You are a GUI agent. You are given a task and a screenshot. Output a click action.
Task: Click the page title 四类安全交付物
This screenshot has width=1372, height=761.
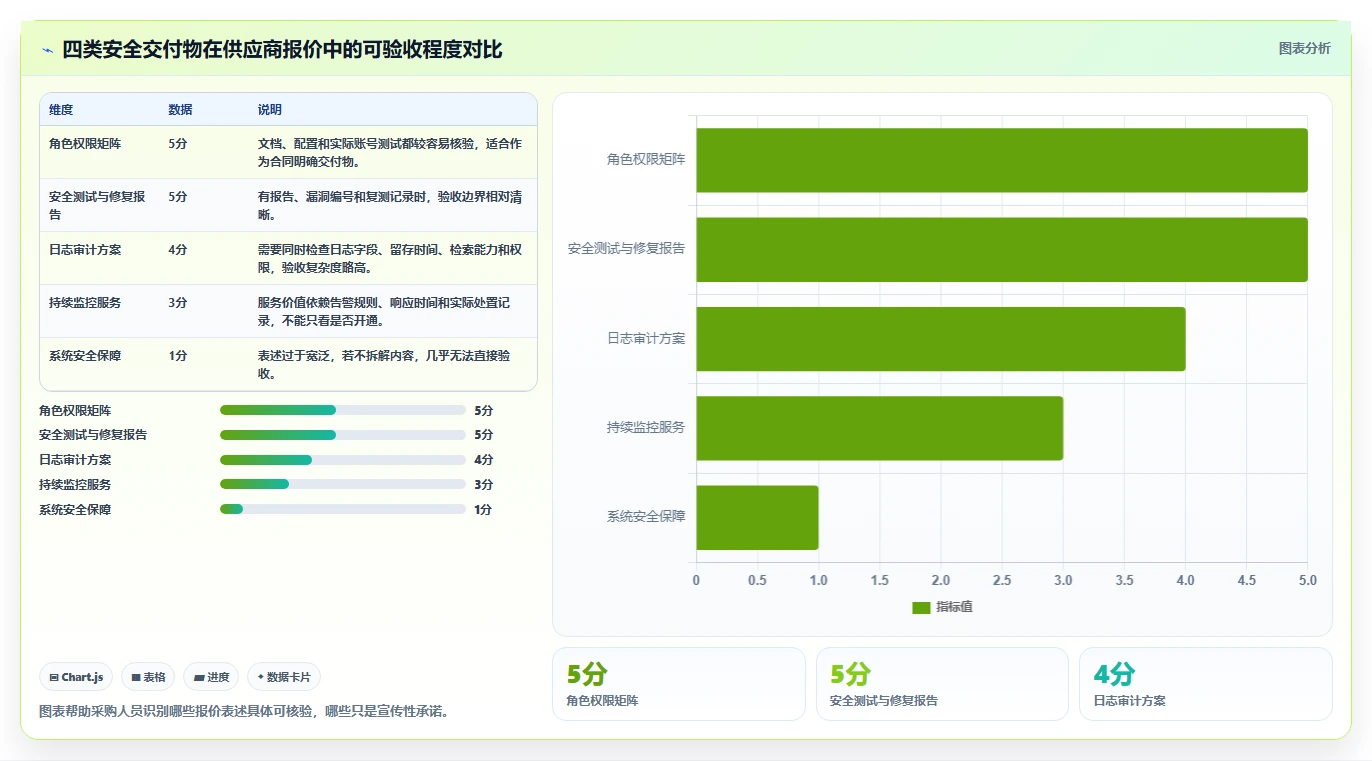(x=282, y=49)
